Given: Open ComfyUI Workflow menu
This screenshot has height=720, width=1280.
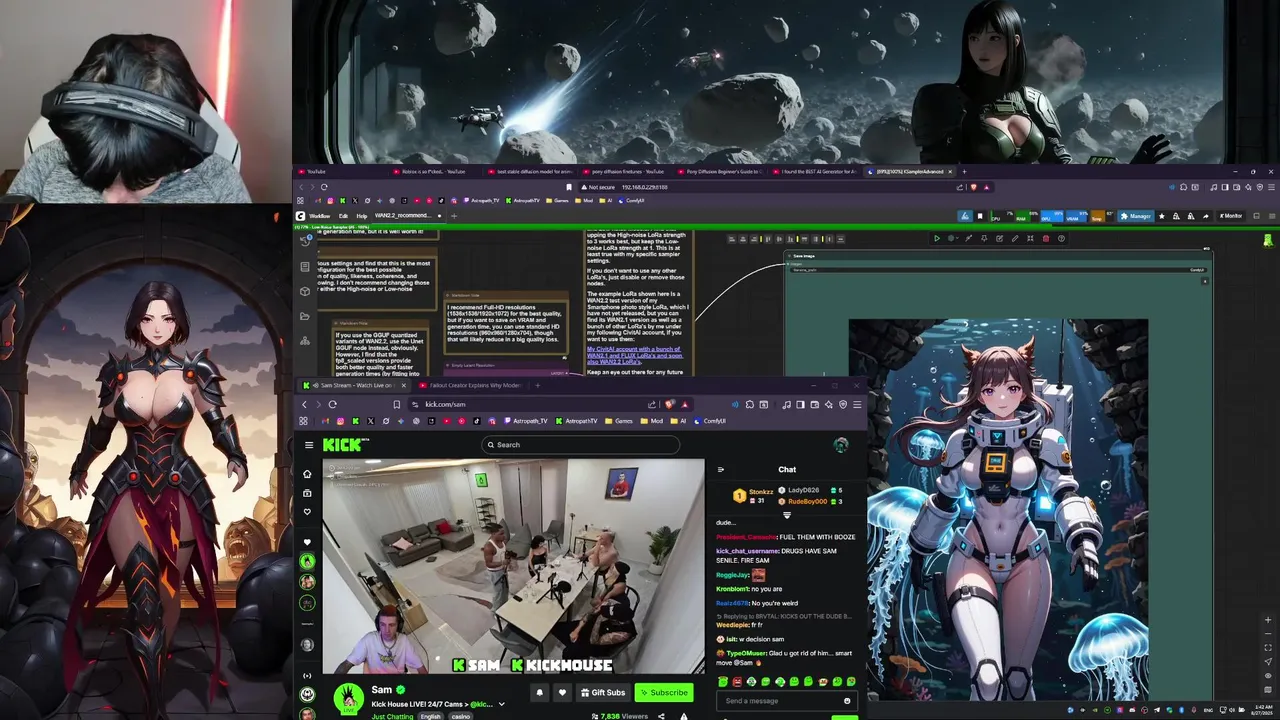Looking at the screenshot, I should click(320, 216).
